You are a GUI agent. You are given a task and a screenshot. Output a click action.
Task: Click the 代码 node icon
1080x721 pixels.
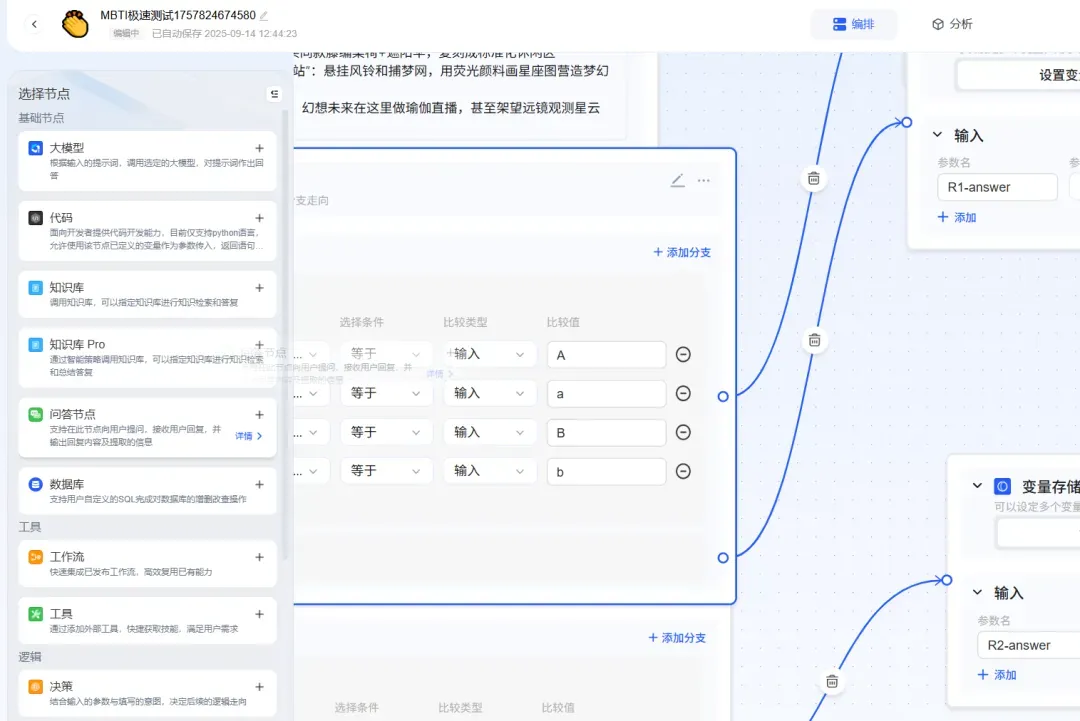[x=35, y=218]
